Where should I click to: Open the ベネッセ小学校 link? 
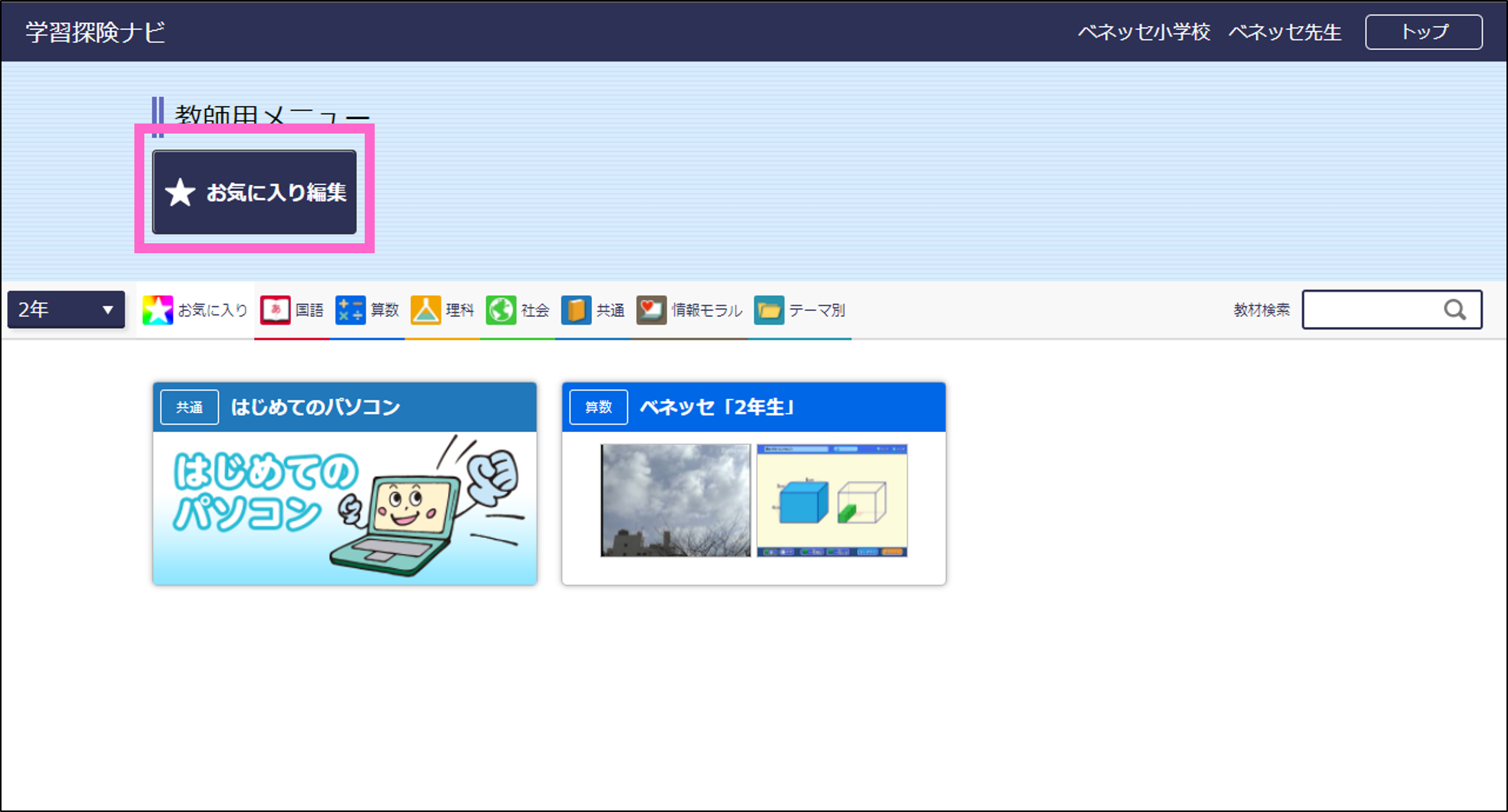click(1144, 31)
